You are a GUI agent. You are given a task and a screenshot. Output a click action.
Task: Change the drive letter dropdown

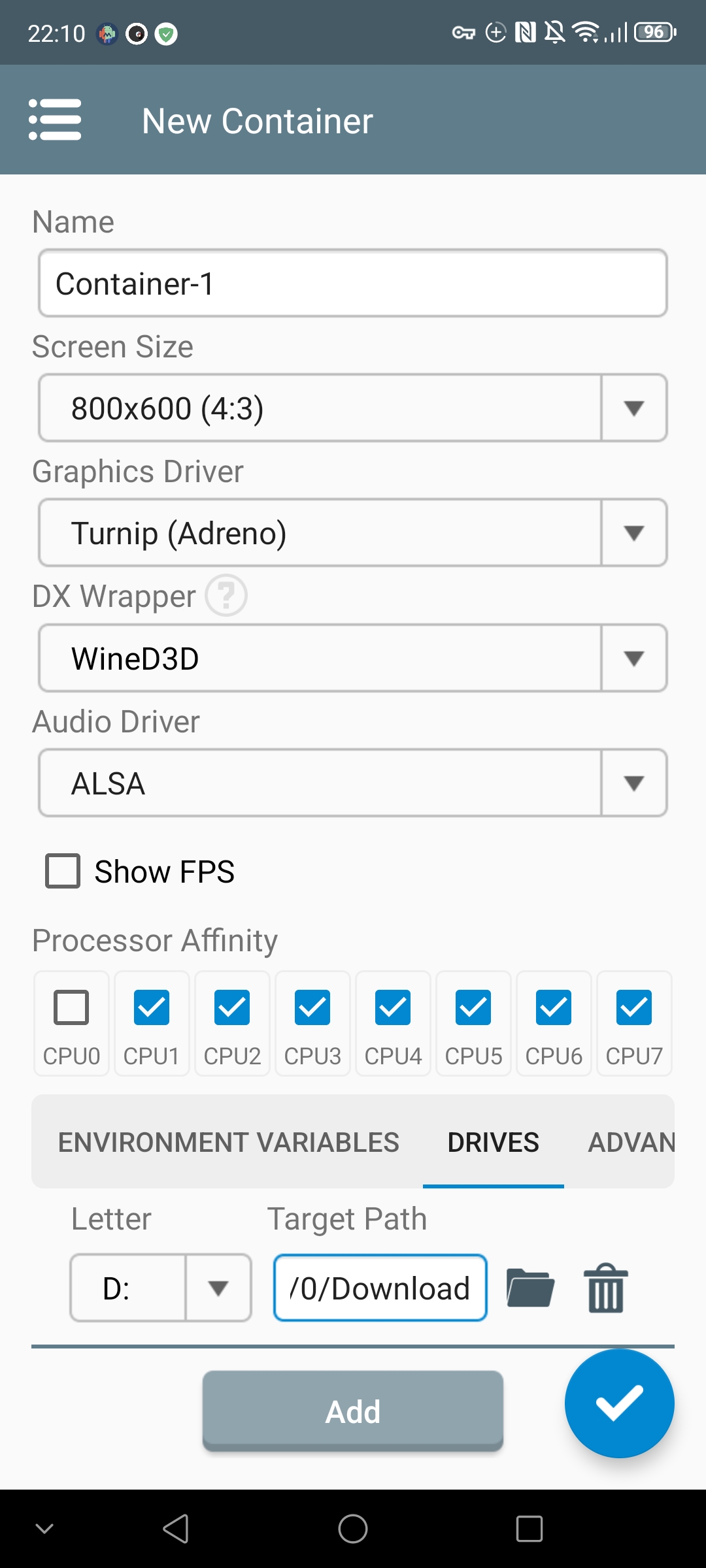click(x=161, y=1288)
